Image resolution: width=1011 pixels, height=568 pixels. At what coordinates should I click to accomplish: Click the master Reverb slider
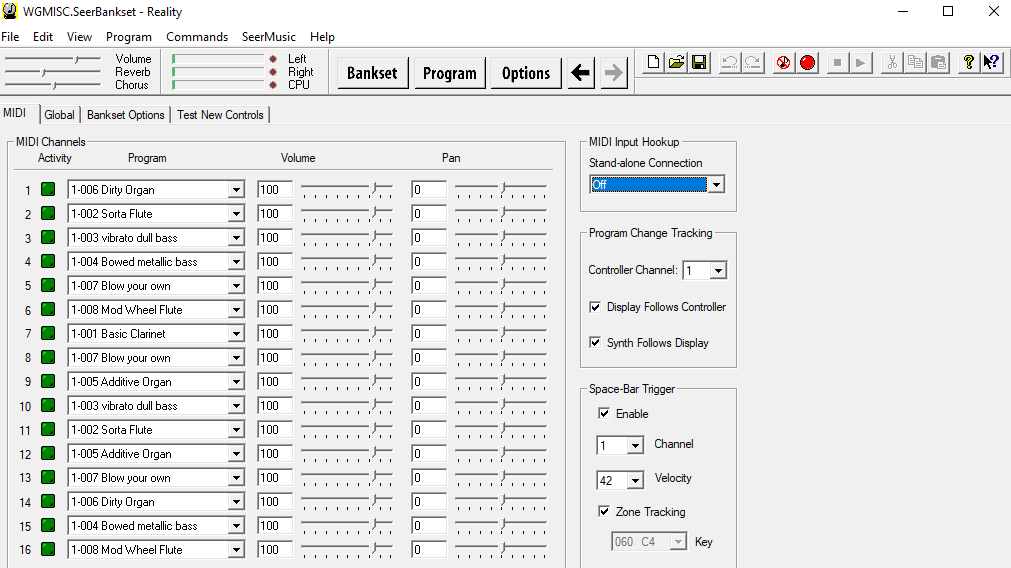click(x=52, y=72)
